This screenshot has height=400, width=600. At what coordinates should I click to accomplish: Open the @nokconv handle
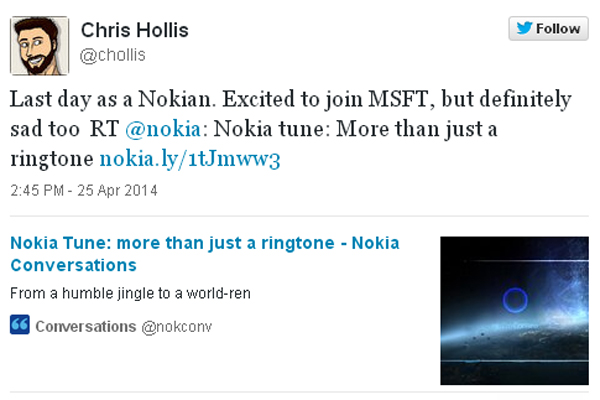click(x=176, y=326)
